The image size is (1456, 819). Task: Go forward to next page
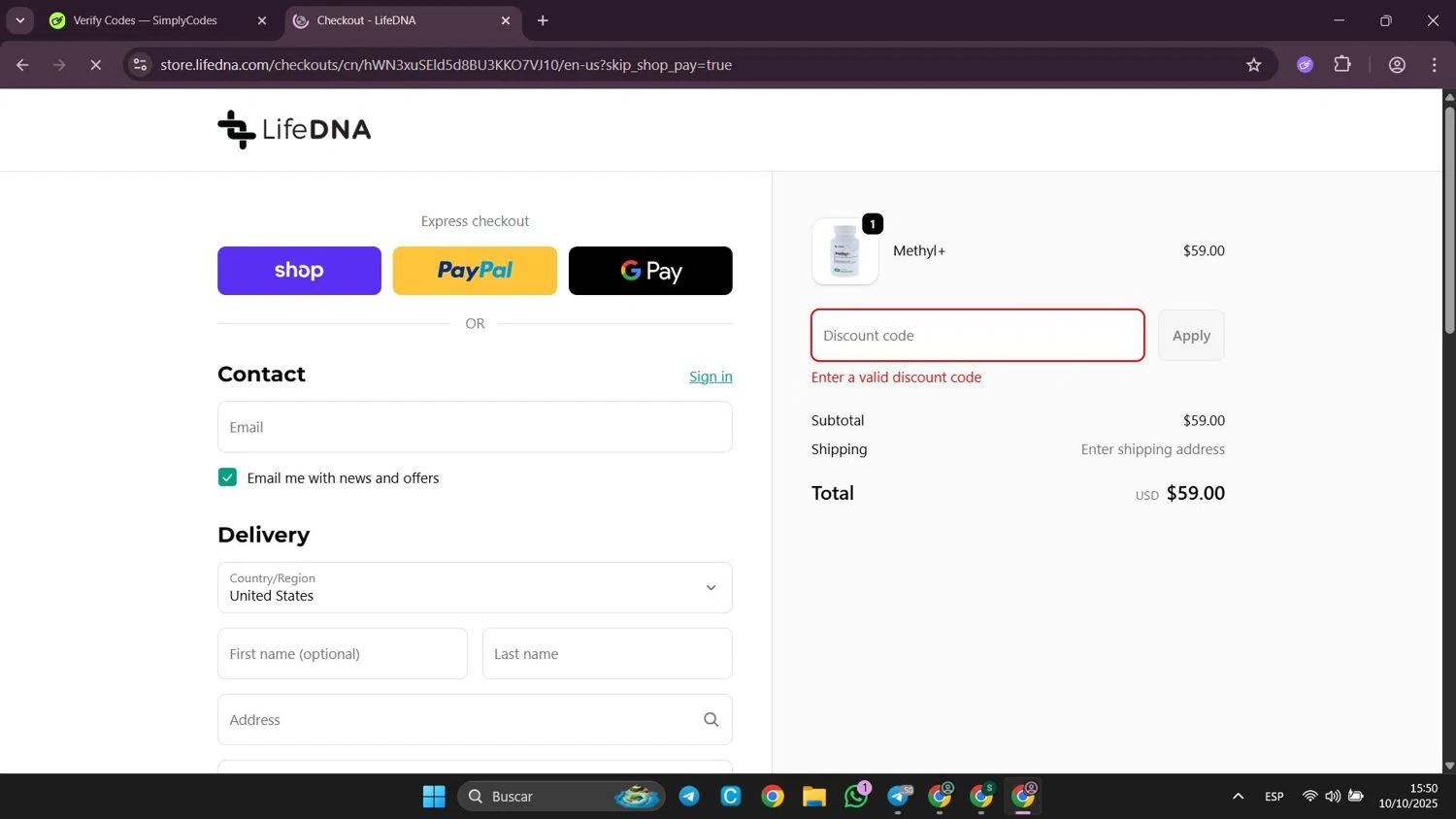click(59, 65)
